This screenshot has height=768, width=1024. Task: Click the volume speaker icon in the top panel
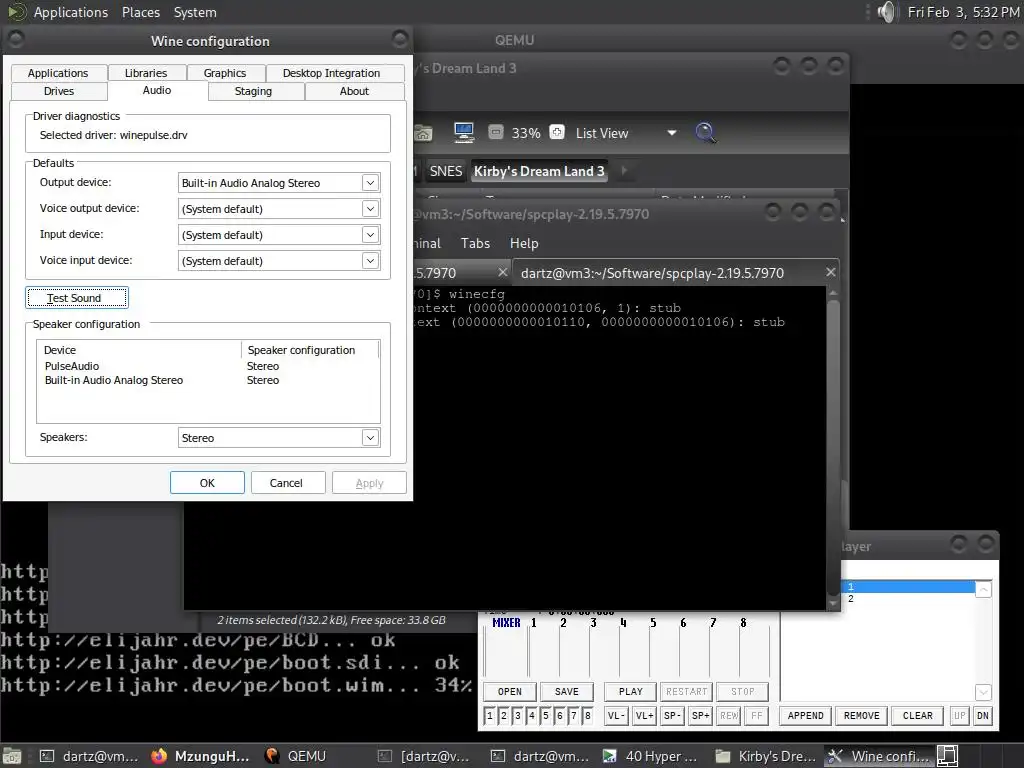[x=886, y=12]
